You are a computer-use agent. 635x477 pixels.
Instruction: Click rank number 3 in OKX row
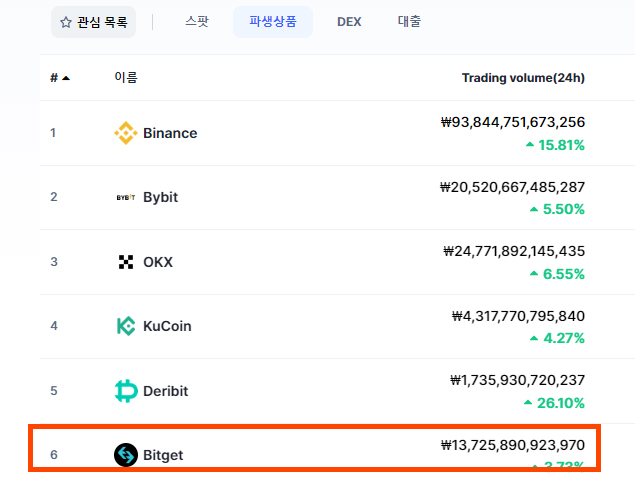pos(54,262)
